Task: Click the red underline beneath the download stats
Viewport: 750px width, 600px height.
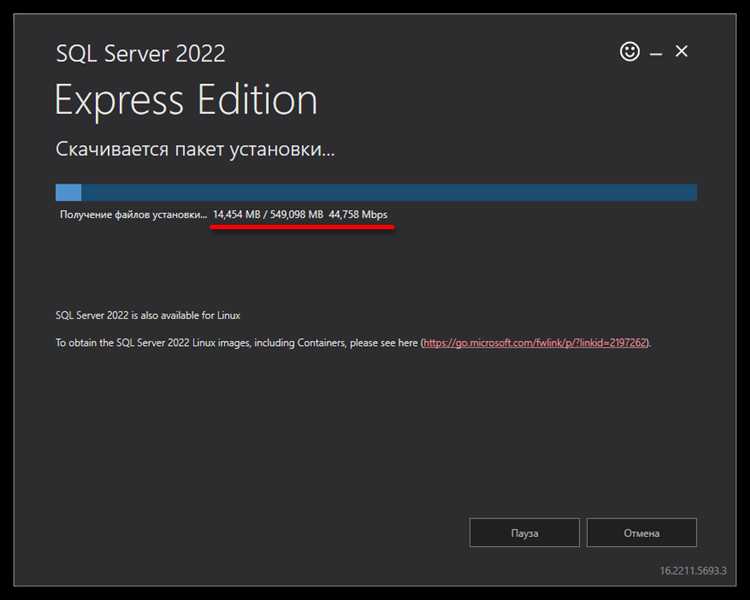Action: click(303, 227)
